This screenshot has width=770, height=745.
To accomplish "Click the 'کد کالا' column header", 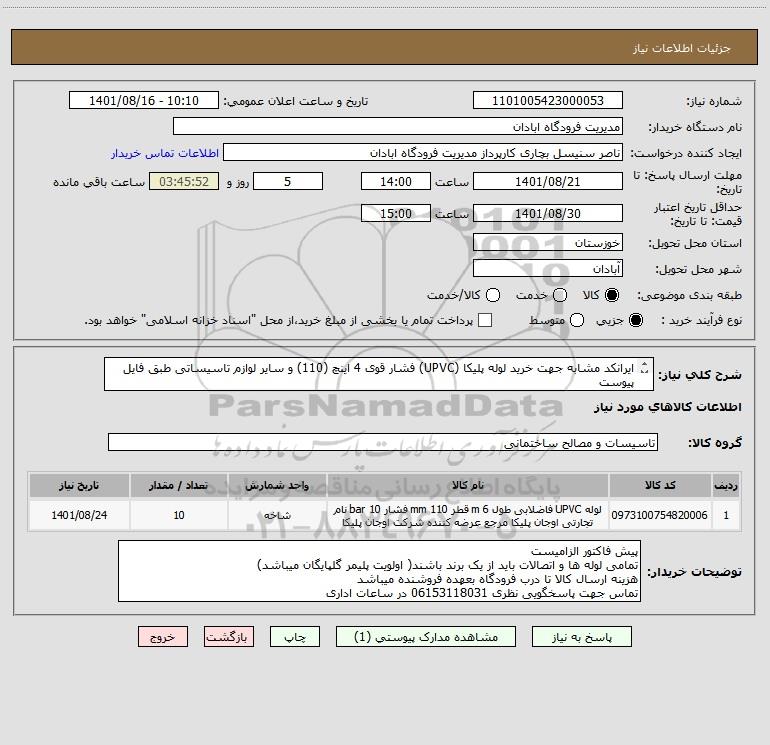I will (660, 485).
